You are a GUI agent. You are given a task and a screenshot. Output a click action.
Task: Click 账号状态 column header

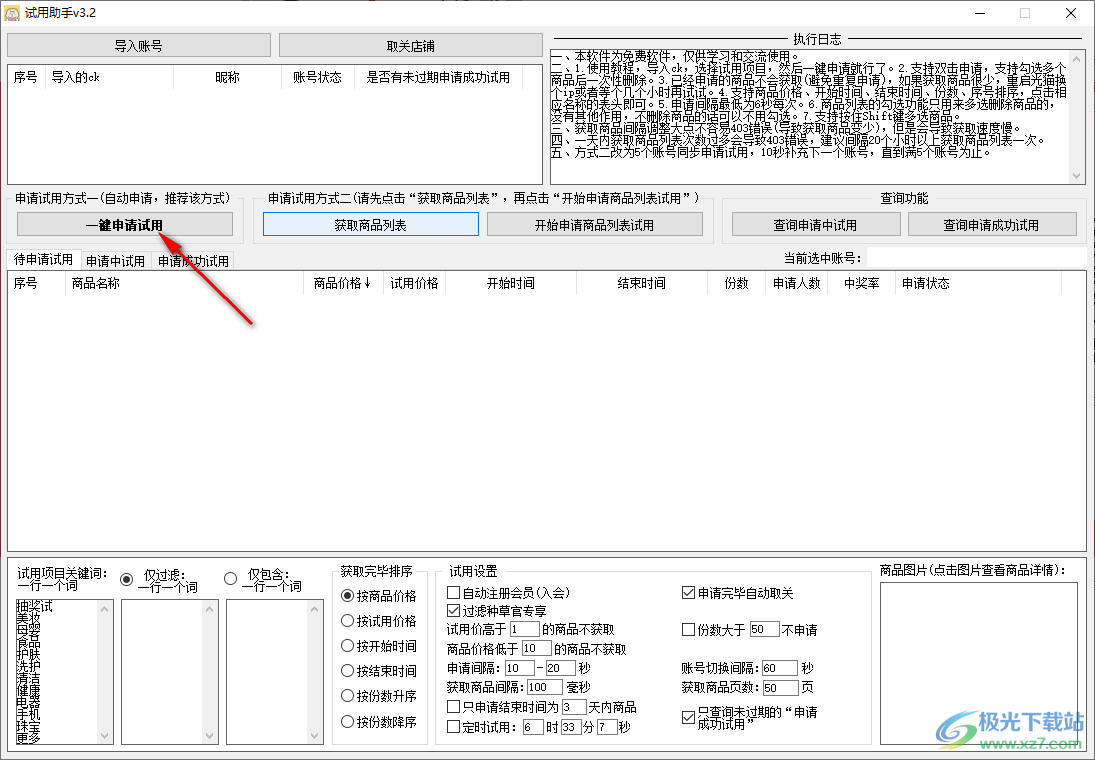tap(317, 78)
